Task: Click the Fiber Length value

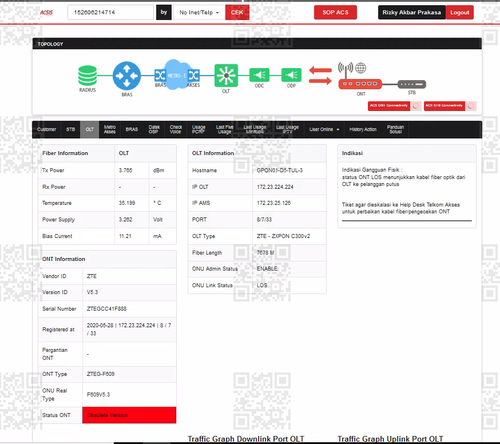Action: (x=265, y=253)
